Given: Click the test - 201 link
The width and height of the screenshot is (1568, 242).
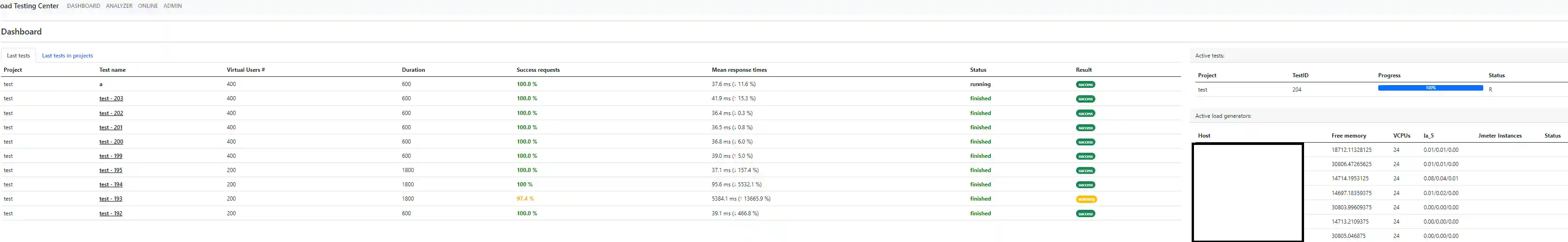Looking at the screenshot, I should click(111, 128).
